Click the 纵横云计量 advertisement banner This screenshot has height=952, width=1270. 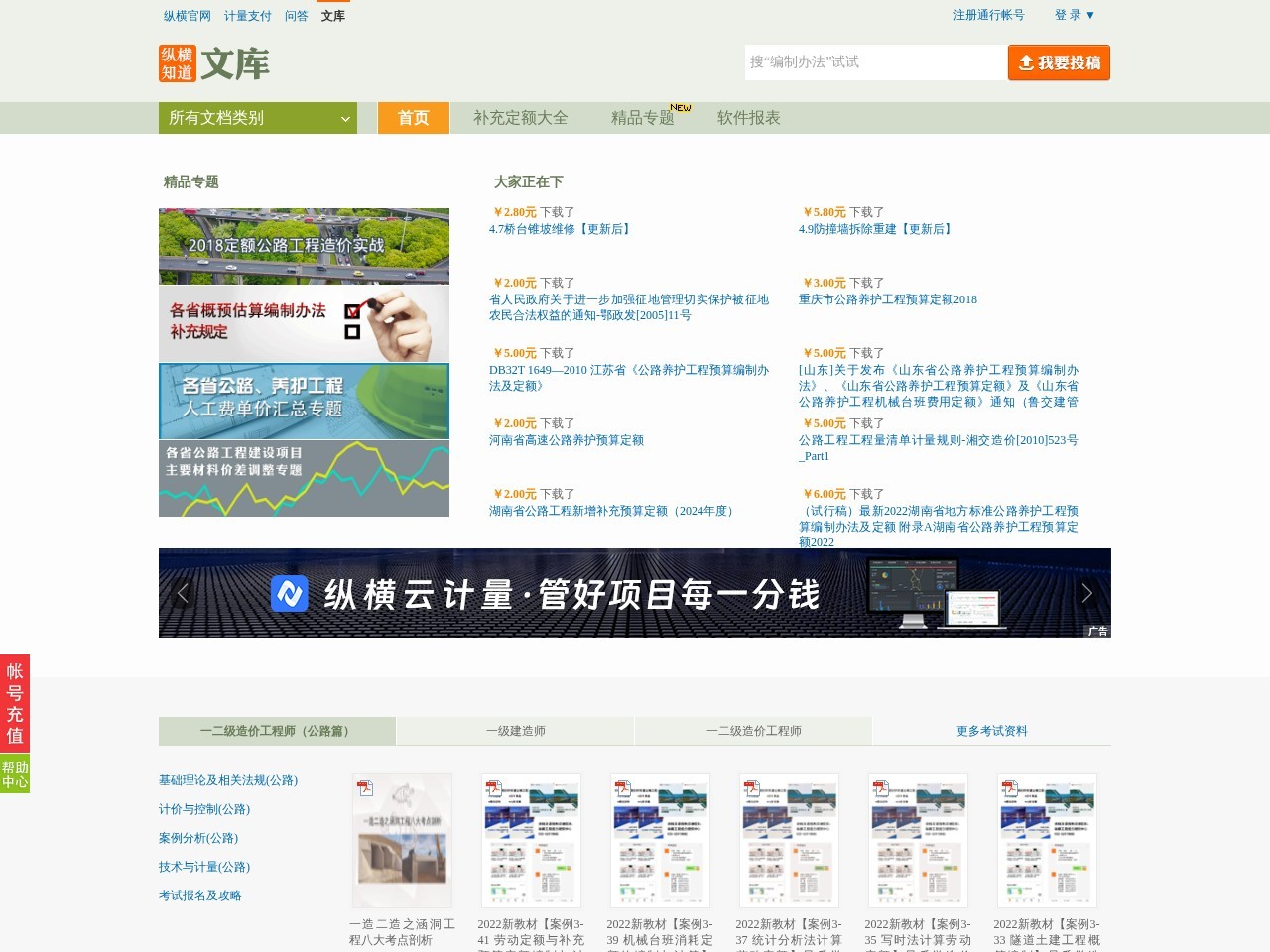(x=635, y=593)
